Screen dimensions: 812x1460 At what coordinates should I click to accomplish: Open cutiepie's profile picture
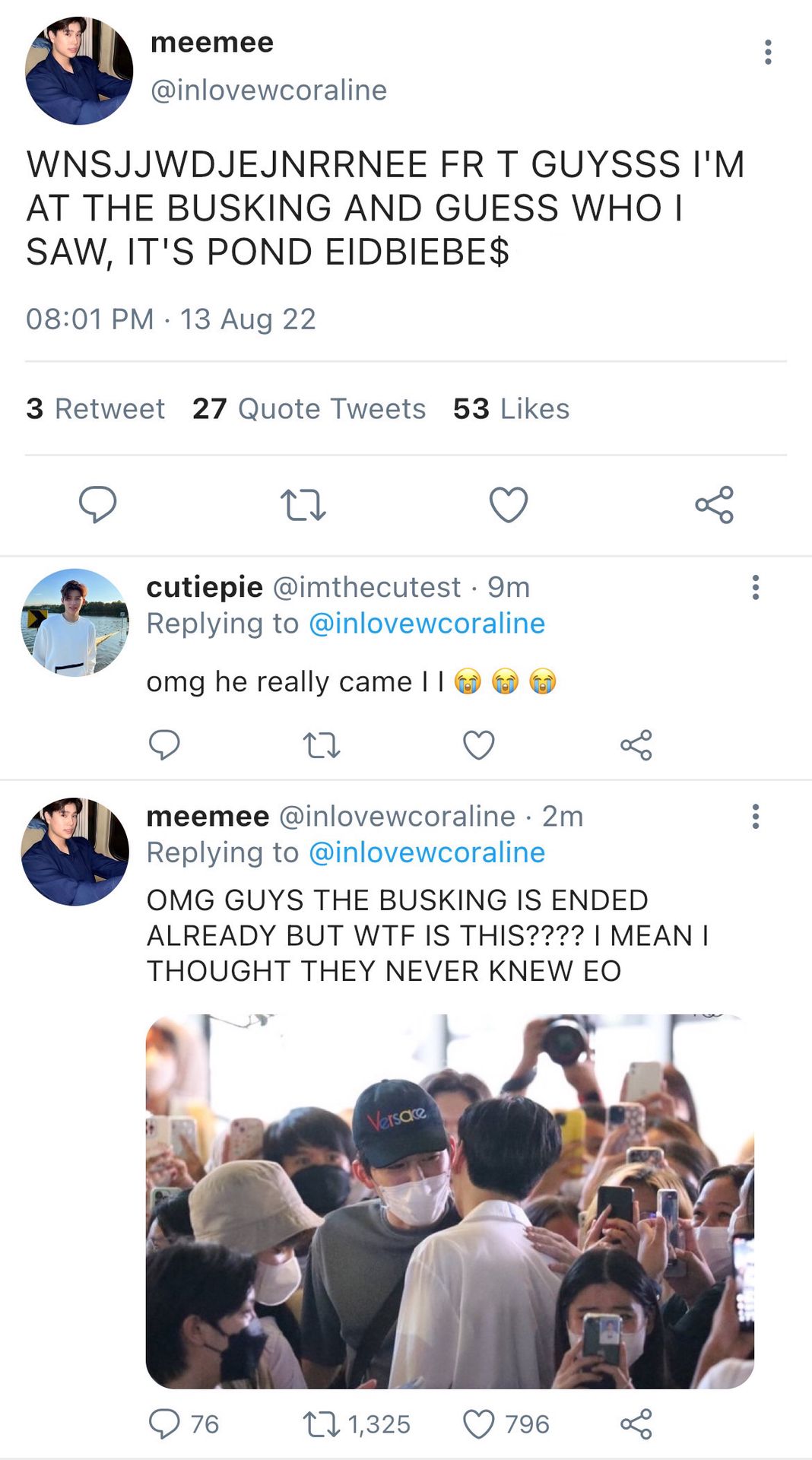tap(75, 622)
